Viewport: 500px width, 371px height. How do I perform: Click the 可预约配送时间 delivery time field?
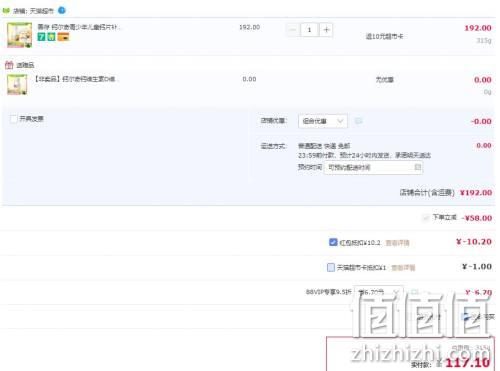[373, 167]
